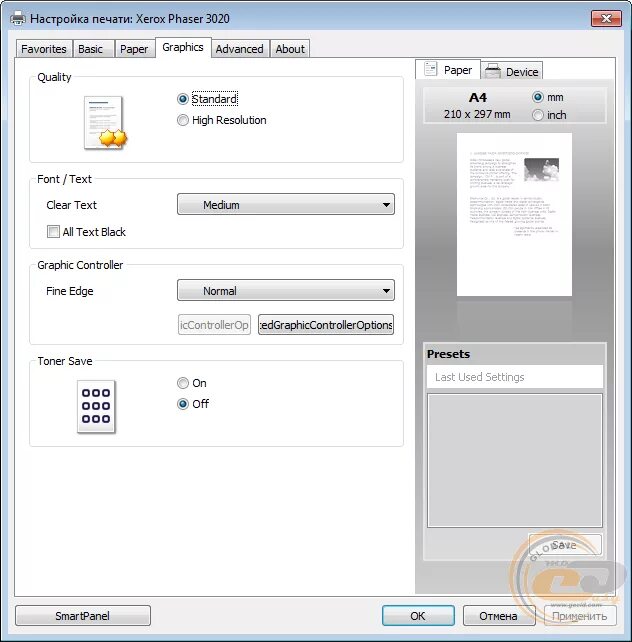Click the SmartPanel button
Viewport: 632px width, 642px height.
pyautogui.click(x=83, y=616)
